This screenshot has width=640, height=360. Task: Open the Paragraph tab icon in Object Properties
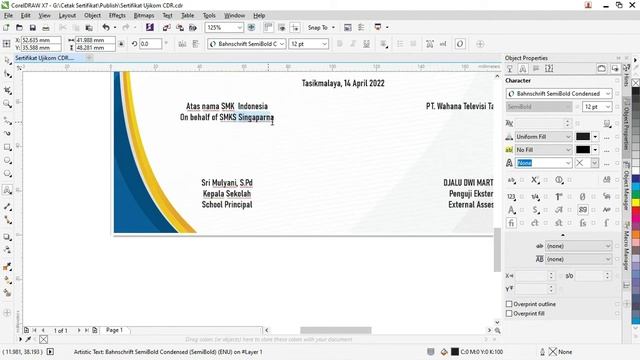tap(536, 69)
